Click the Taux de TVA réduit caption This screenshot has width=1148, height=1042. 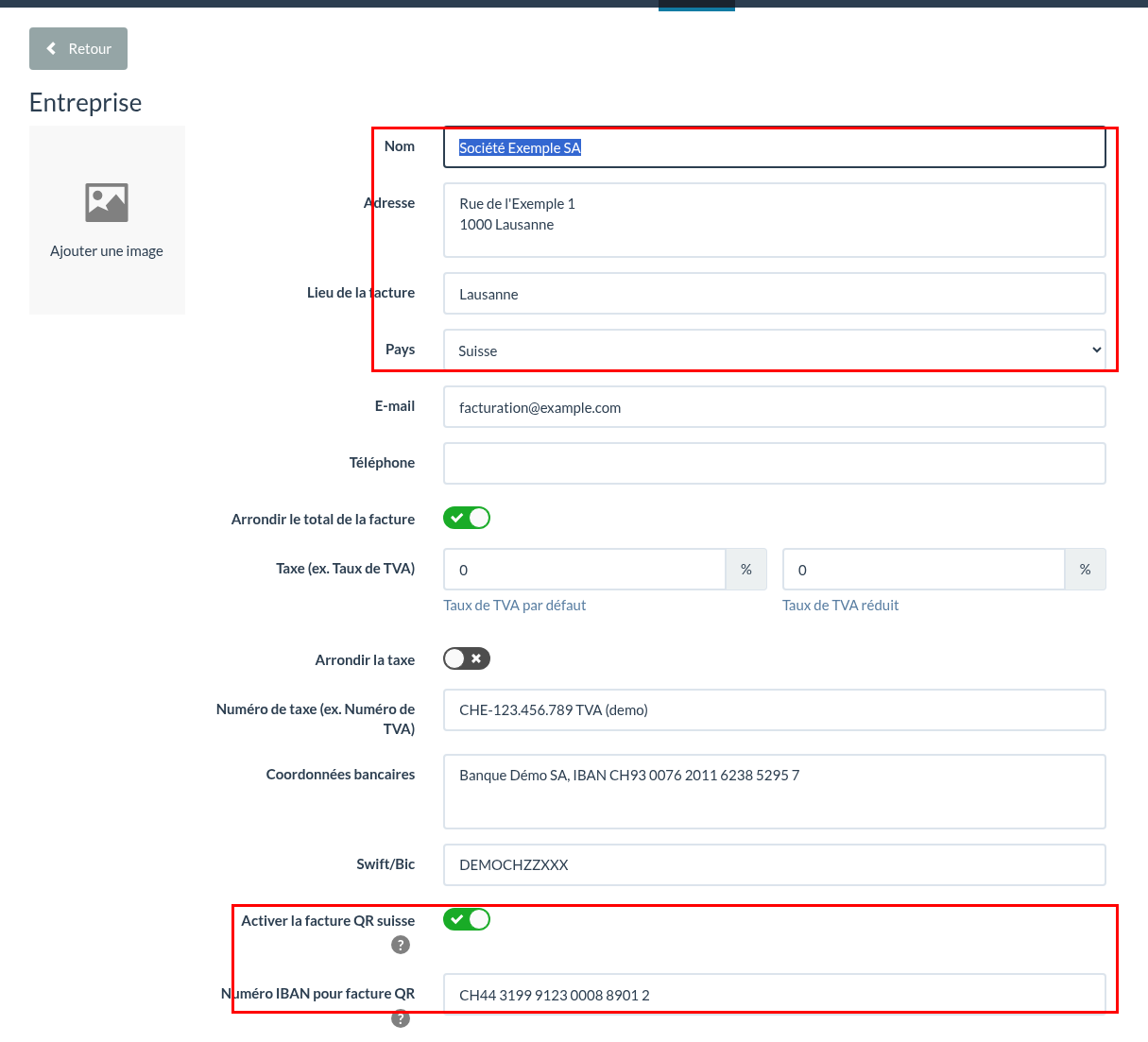(841, 606)
